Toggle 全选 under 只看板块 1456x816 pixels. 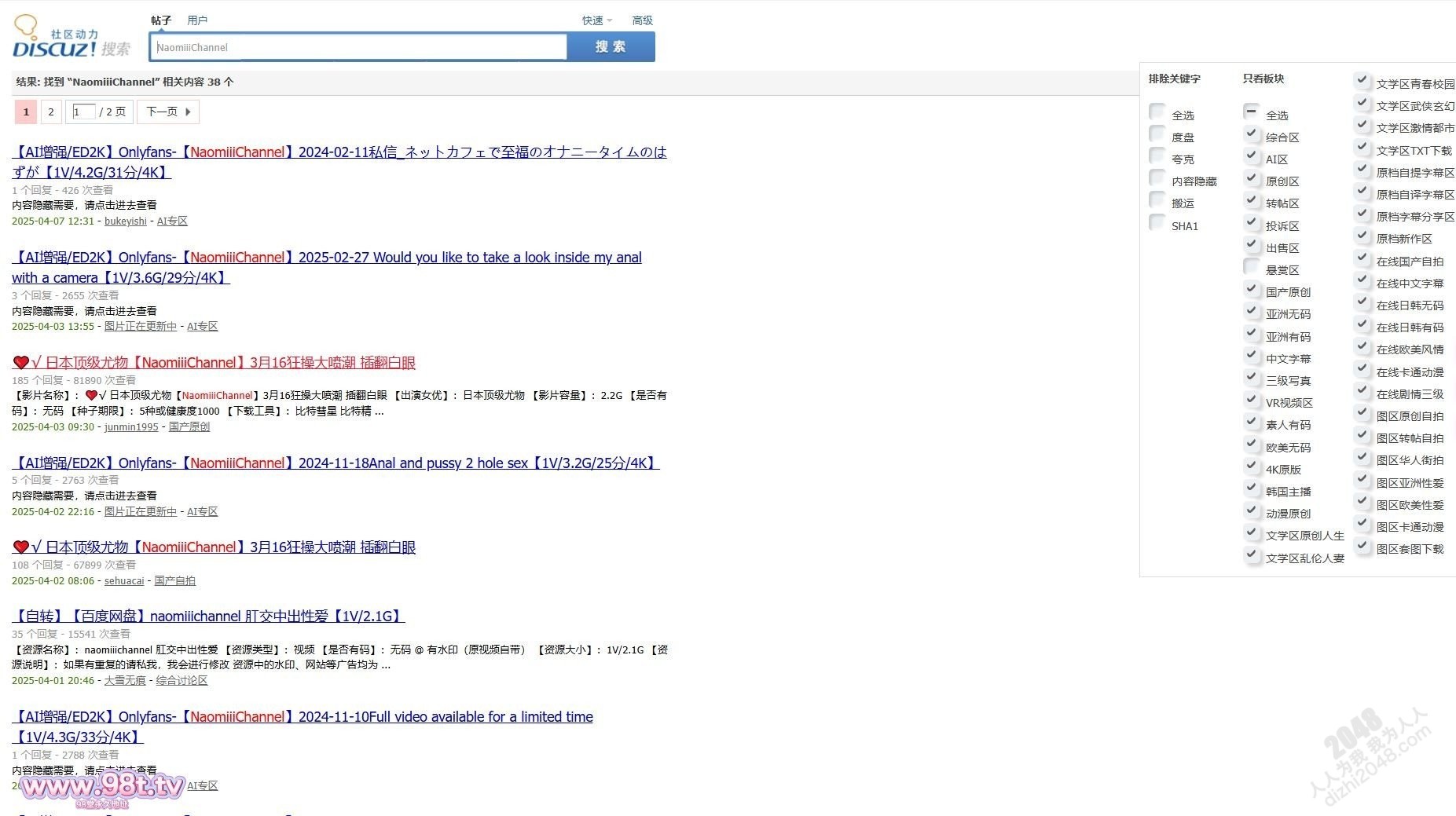pyautogui.click(x=1252, y=112)
